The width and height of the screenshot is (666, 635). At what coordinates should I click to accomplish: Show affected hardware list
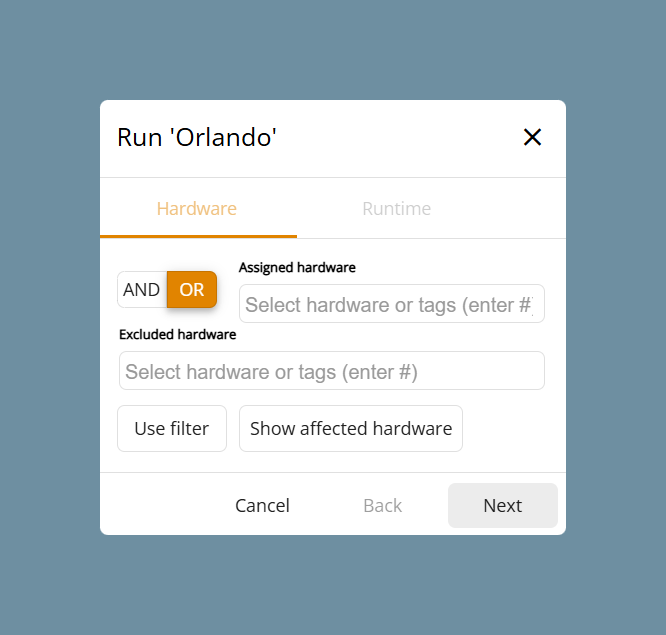pyautogui.click(x=351, y=429)
